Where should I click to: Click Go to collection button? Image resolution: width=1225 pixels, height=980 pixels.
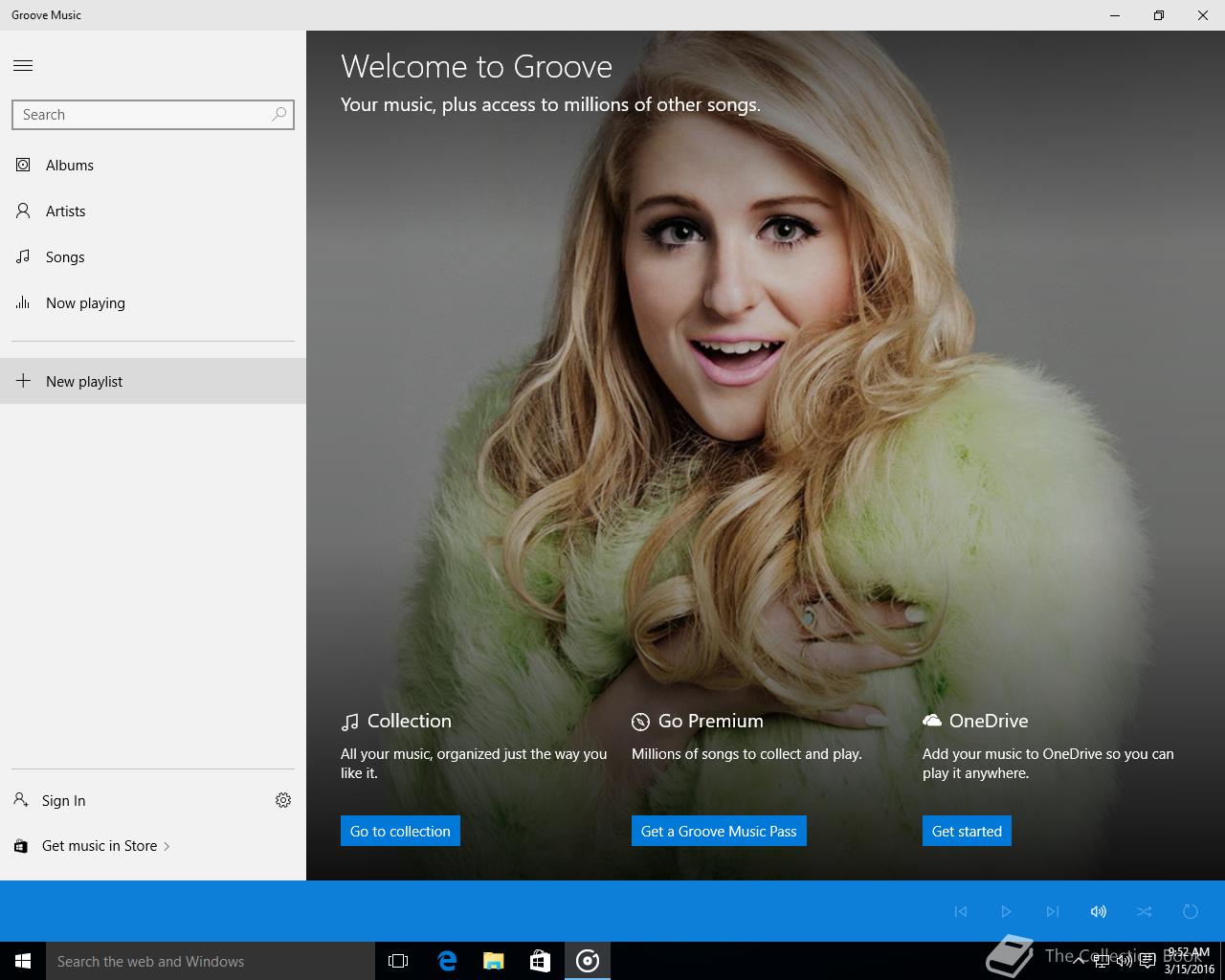pyautogui.click(x=400, y=831)
